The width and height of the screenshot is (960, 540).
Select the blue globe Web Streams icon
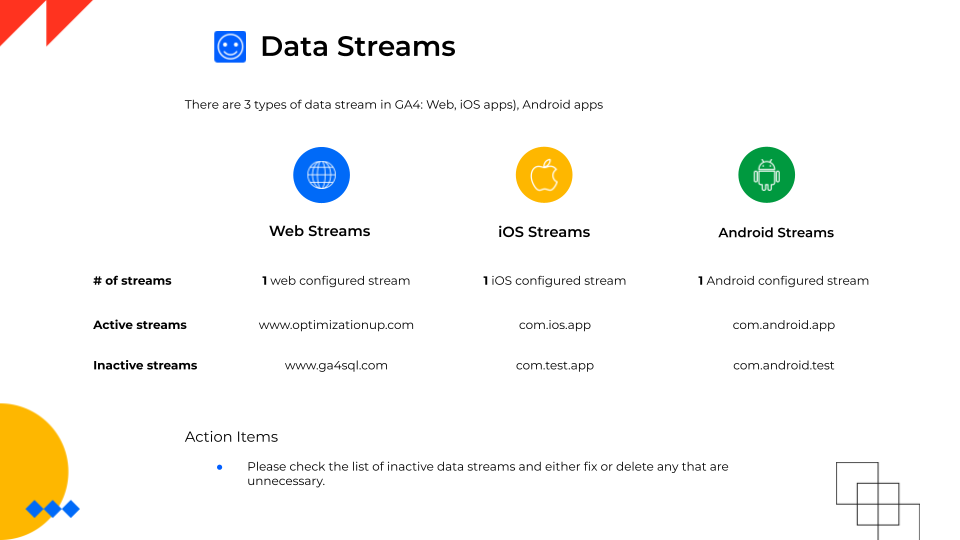(321, 175)
